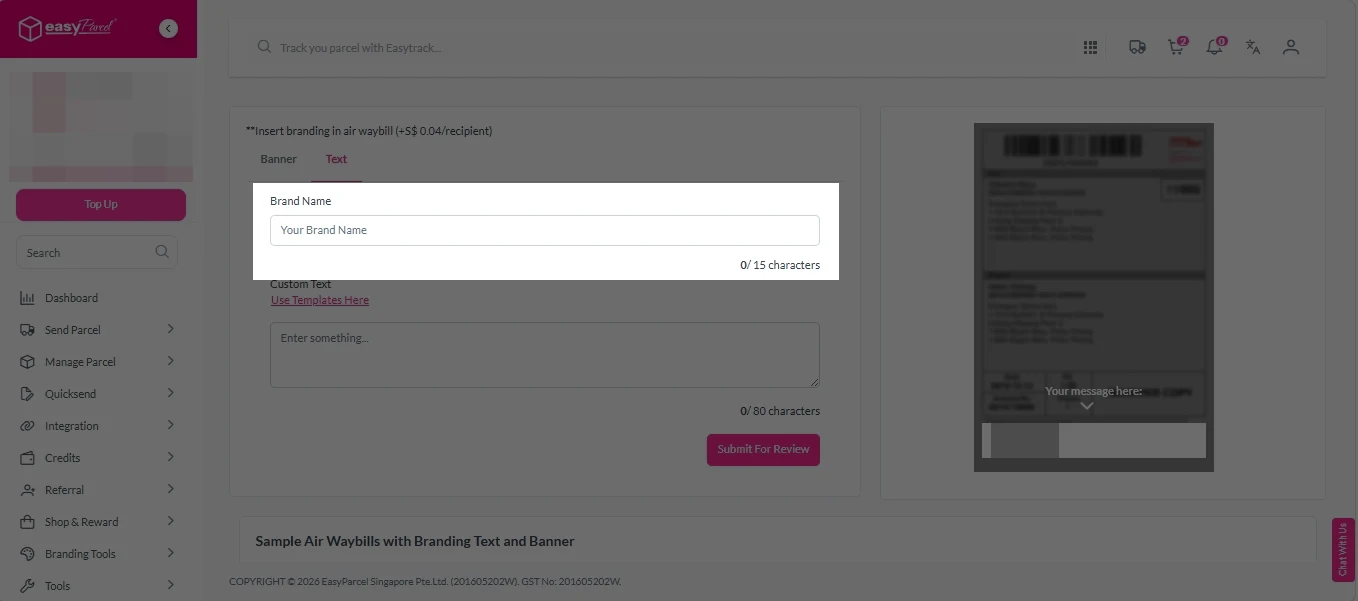Screen dimensions: 1358x601
Task: Open the shopping cart with 2 items
Action: (1175, 46)
